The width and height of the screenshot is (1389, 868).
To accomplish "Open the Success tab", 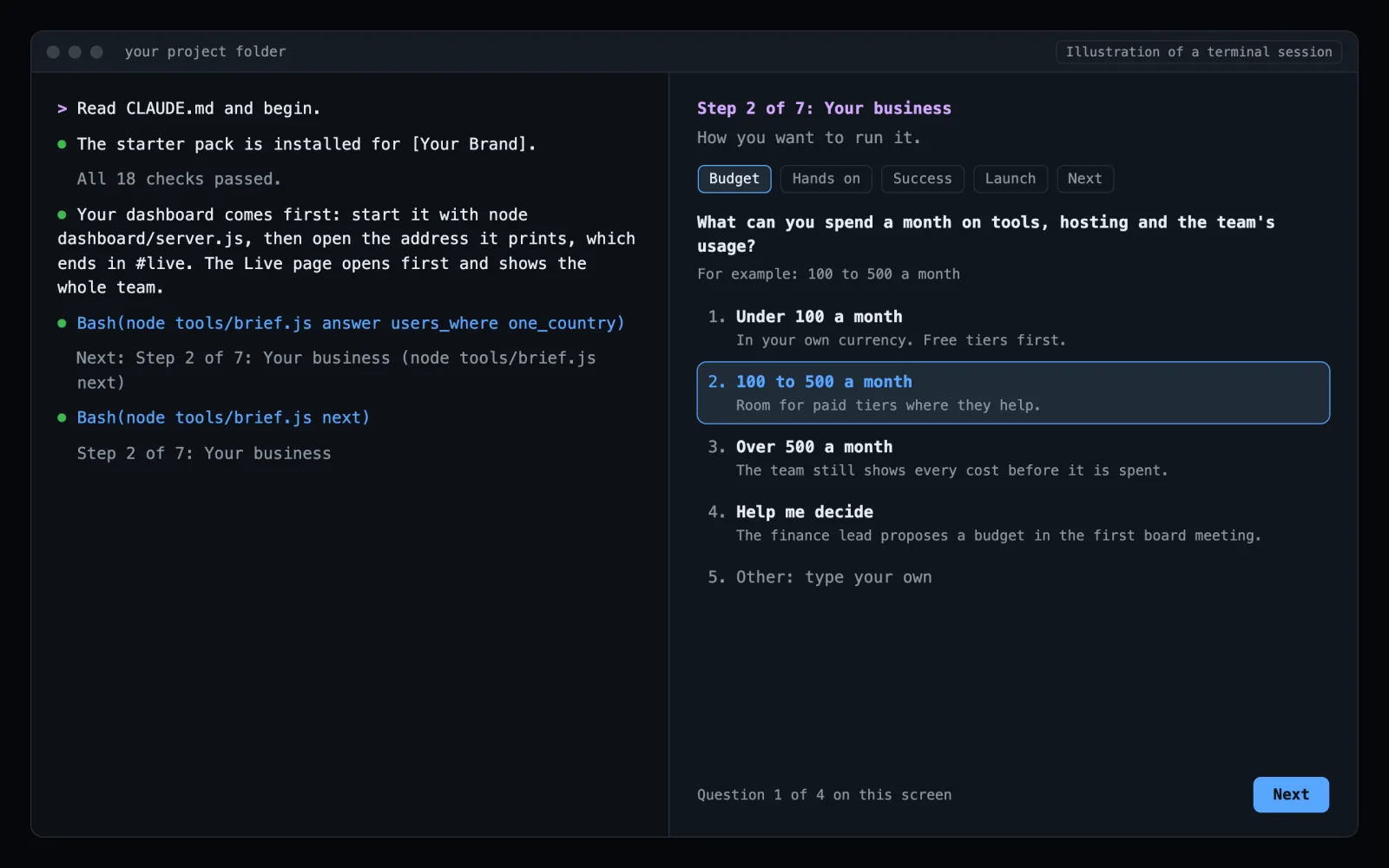I will pos(922,179).
